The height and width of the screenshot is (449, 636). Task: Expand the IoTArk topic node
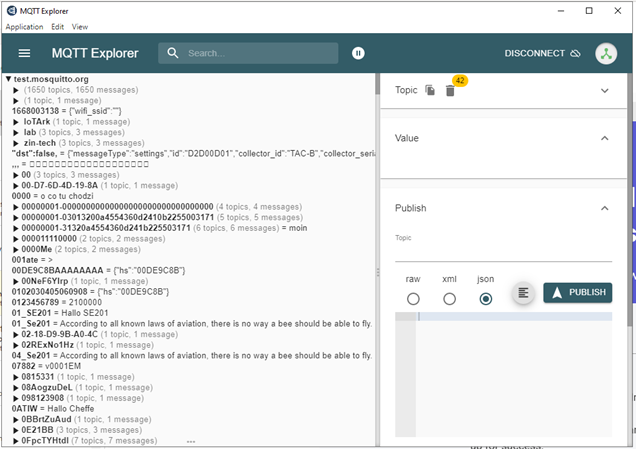click(x=16, y=122)
